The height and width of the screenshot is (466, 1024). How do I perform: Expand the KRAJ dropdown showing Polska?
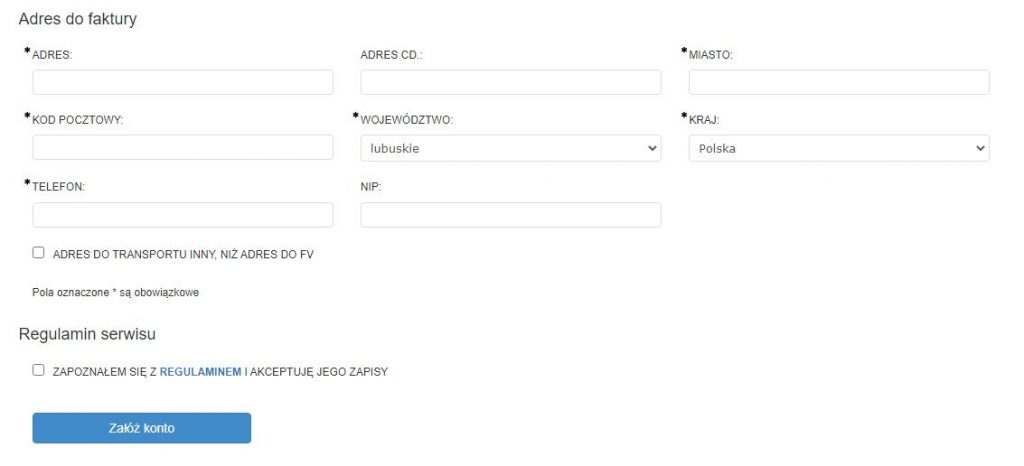tap(838, 148)
